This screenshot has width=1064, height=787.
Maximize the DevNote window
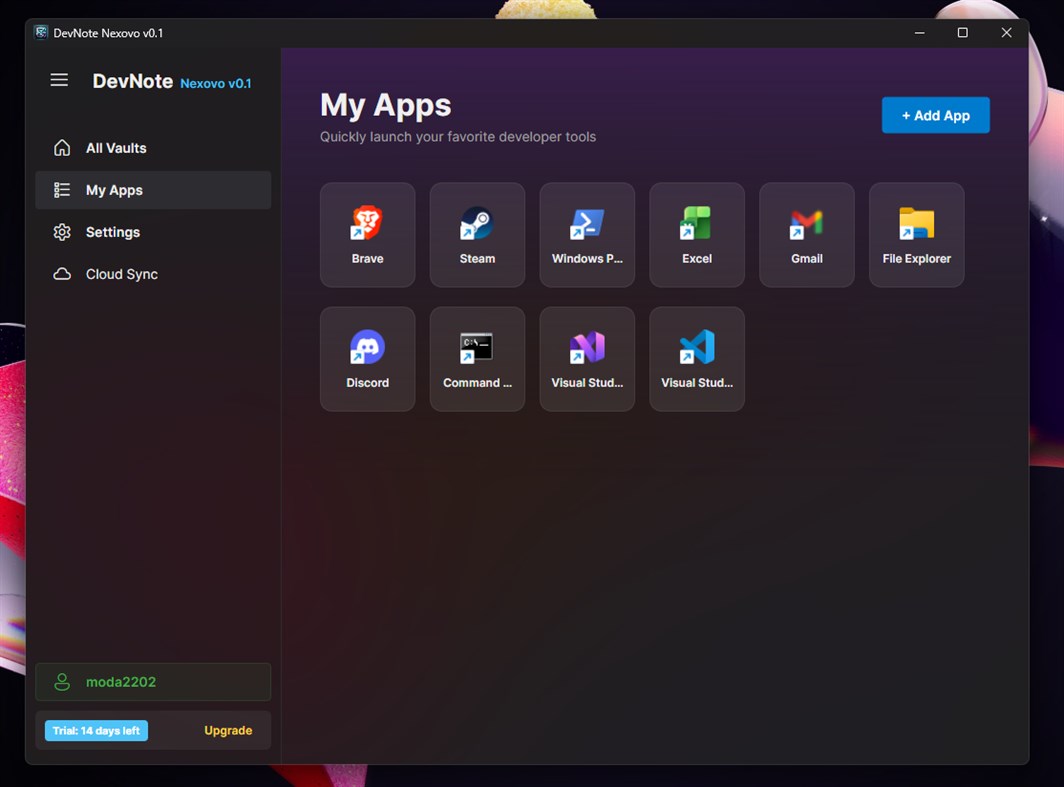pyautogui.click(x=962, y=33)
